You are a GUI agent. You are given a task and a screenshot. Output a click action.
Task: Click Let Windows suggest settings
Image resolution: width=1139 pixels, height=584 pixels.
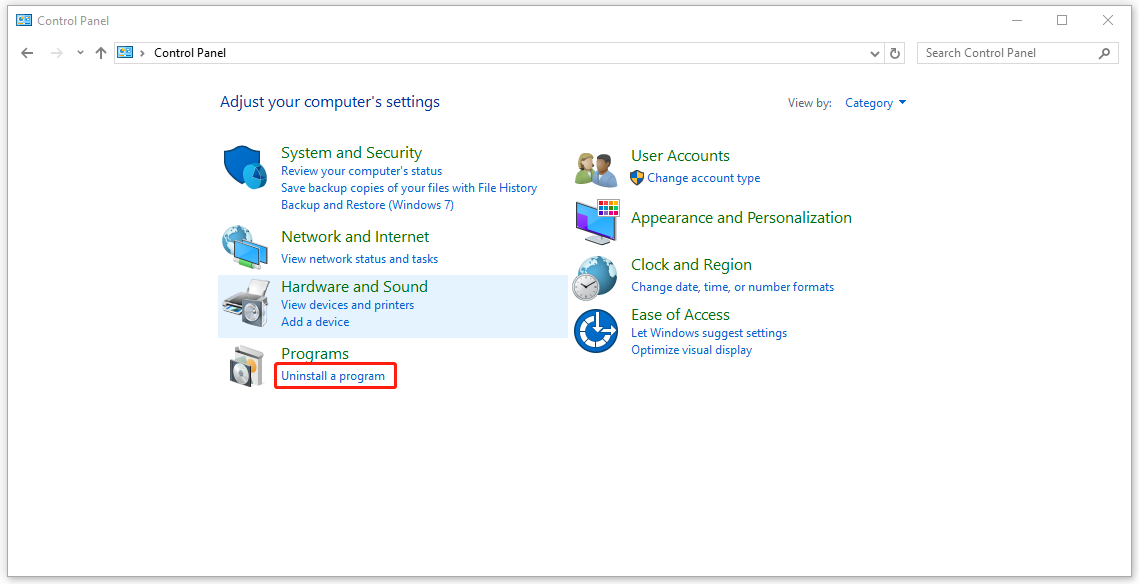coord(709,333)
